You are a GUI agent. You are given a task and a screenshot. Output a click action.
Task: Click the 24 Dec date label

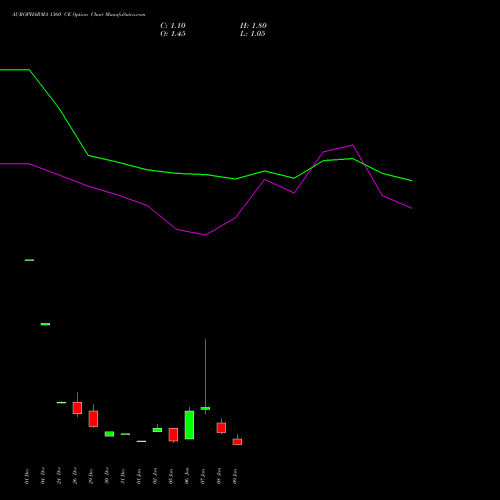point(59,476)
